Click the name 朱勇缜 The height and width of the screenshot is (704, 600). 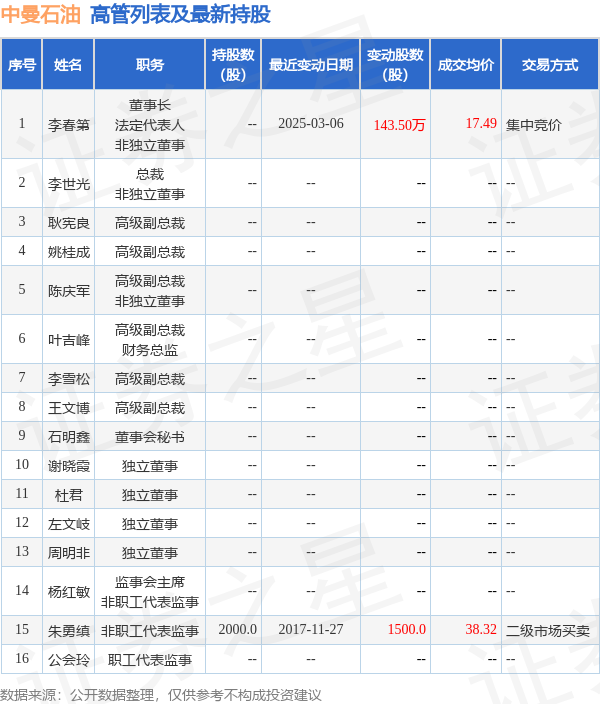click(x=69, y=631)
